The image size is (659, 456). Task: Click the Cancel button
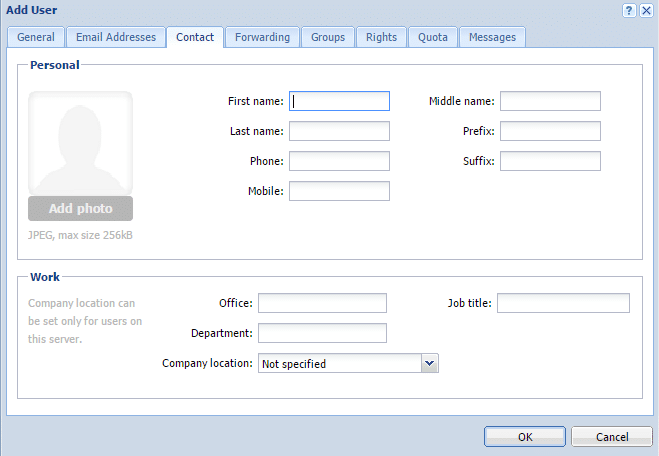coord(612,437)
